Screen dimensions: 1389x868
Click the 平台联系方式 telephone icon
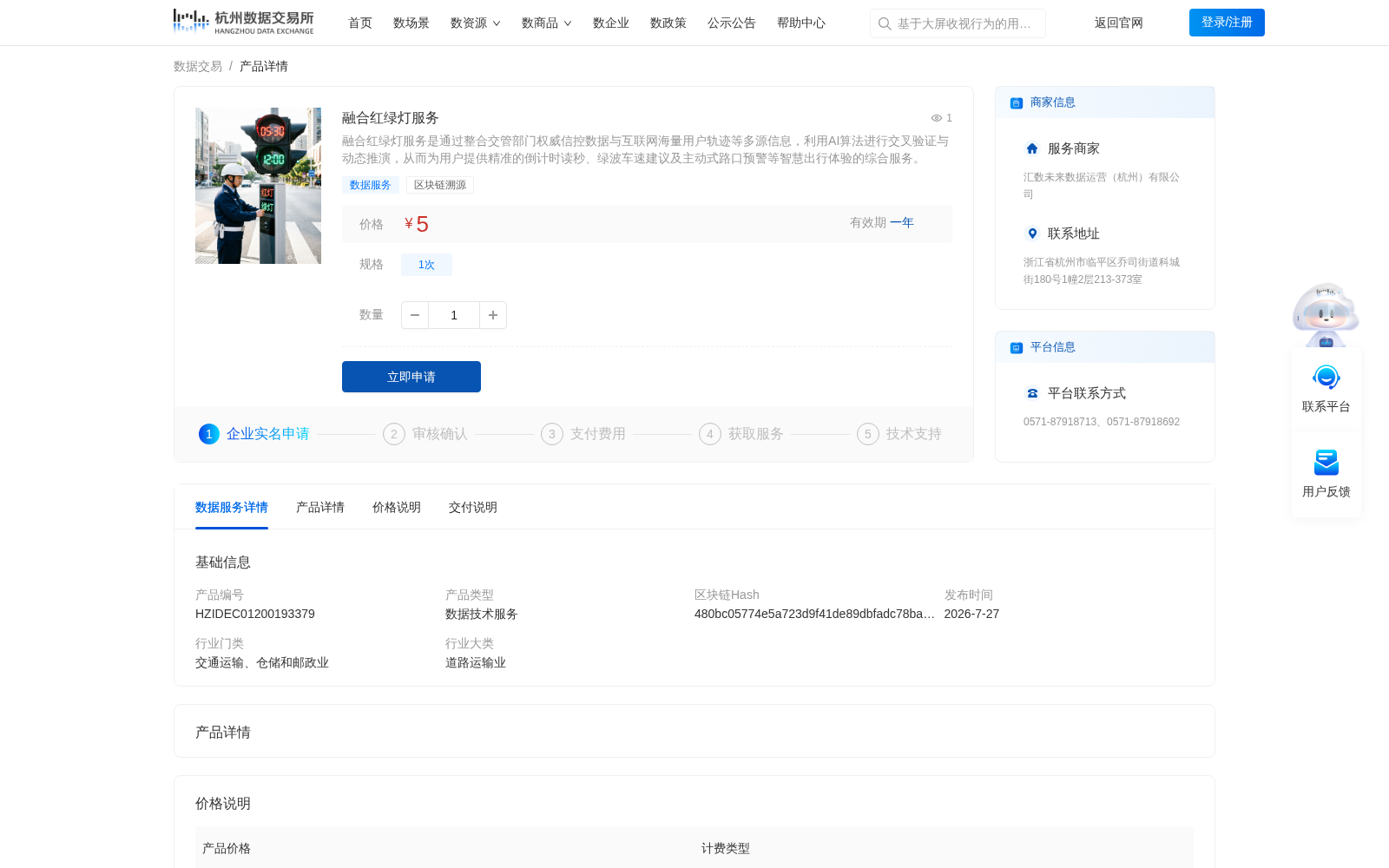click(x=1032, y=393)
